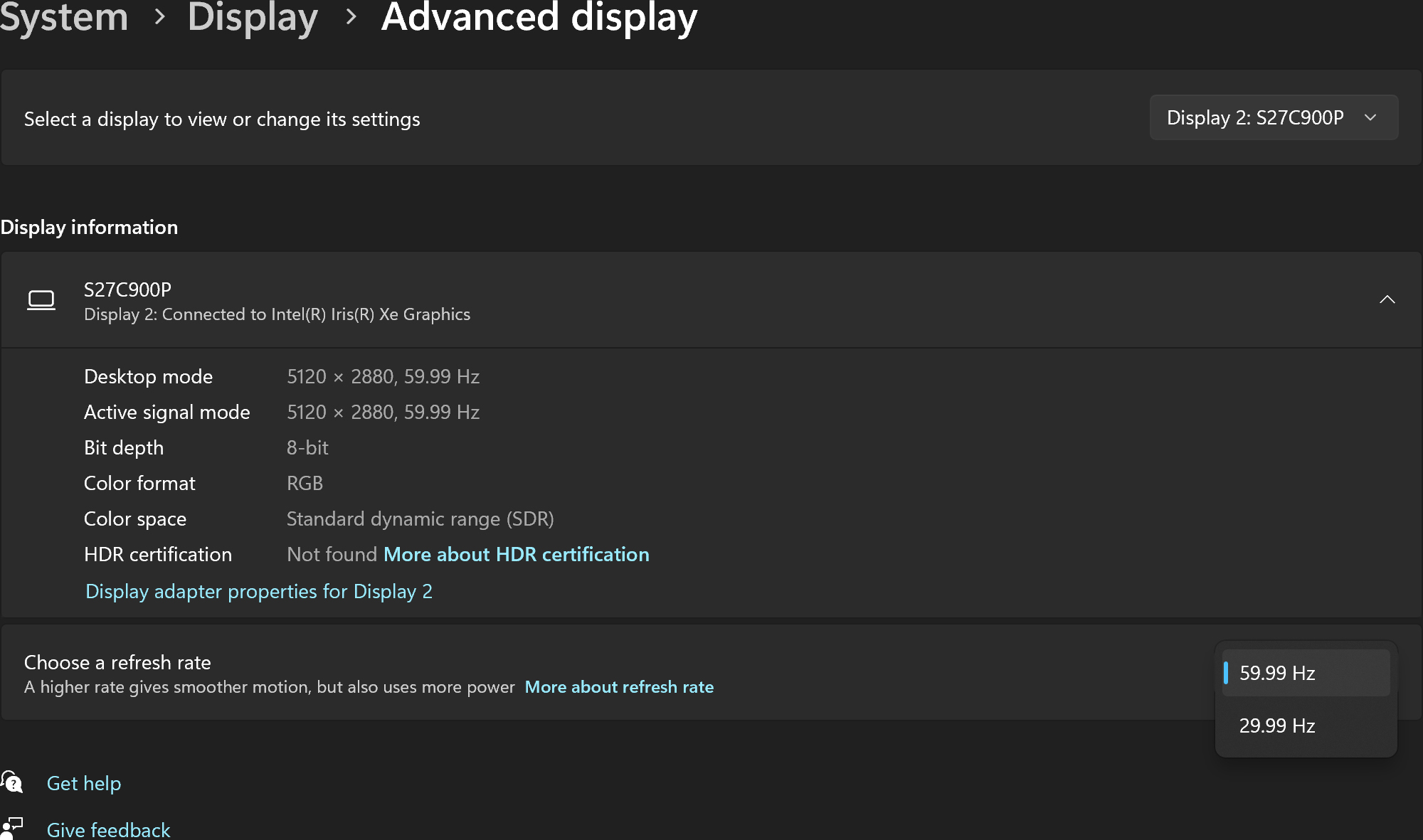Click the Desktop mode label

[148, 376]
